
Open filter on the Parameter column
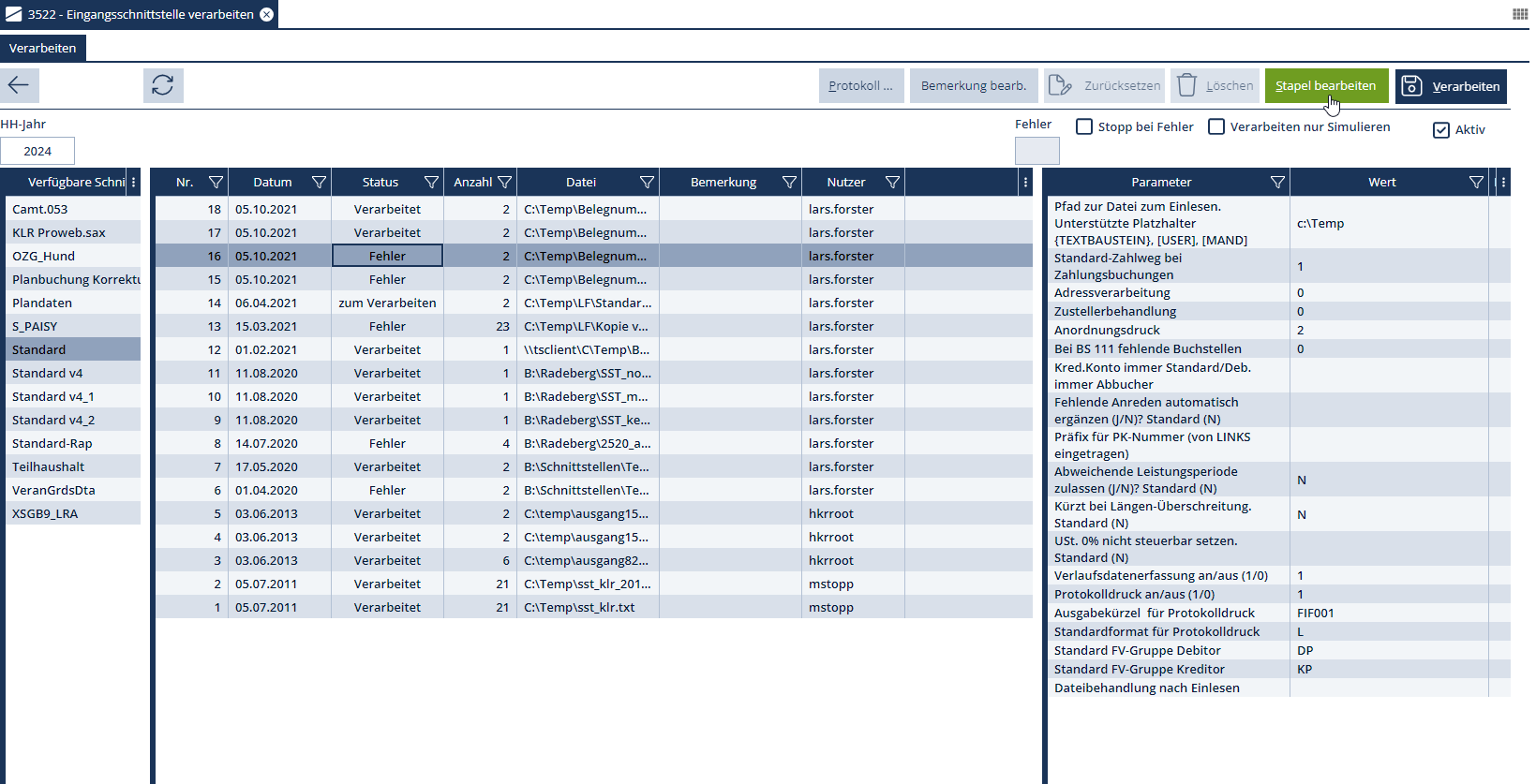pyautogui.click(x=1277, y=183)
